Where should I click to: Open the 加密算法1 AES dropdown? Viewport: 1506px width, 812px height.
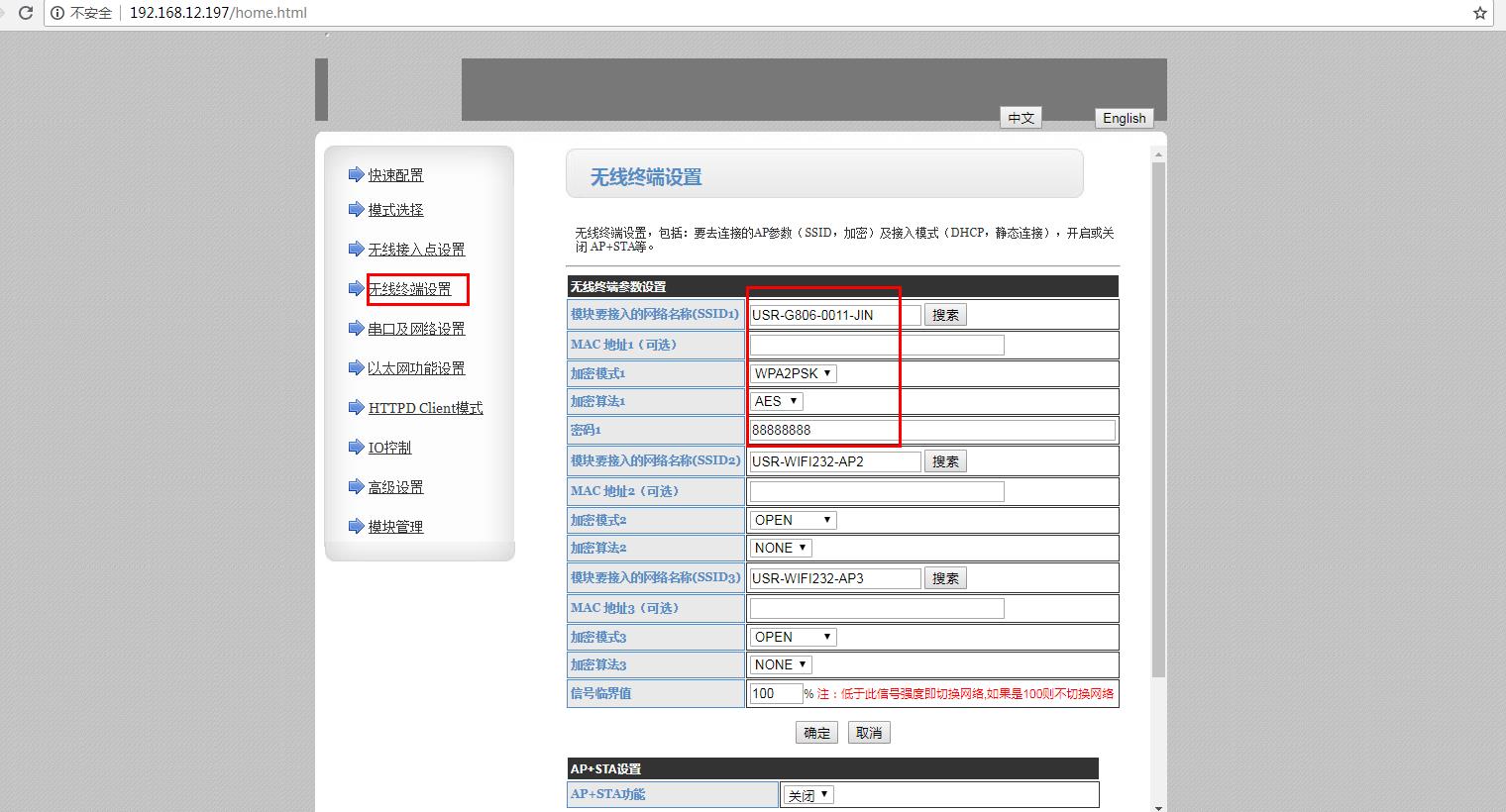coord(777,401)
